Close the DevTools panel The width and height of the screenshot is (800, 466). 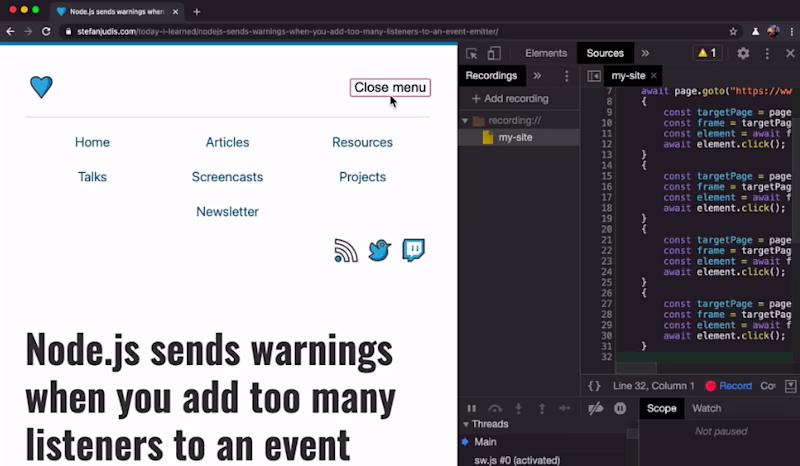coord(790,53)
